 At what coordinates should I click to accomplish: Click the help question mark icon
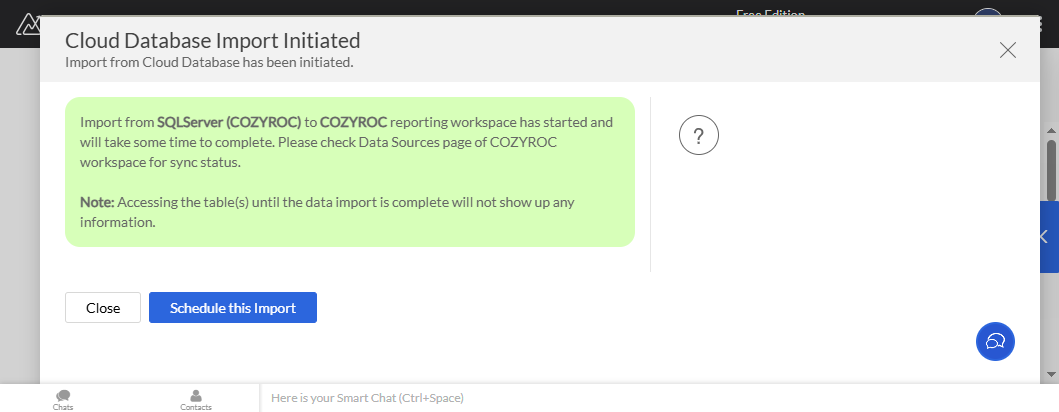tap(699, 136)
